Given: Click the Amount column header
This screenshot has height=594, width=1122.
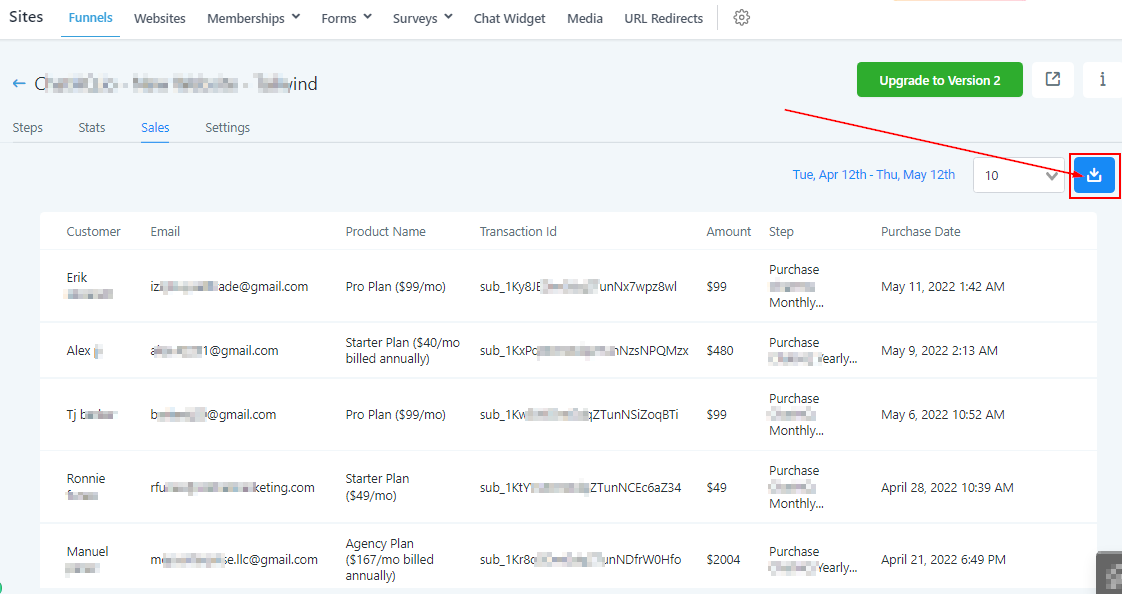Looking at the screenshot, I should (x=728, y=231).
